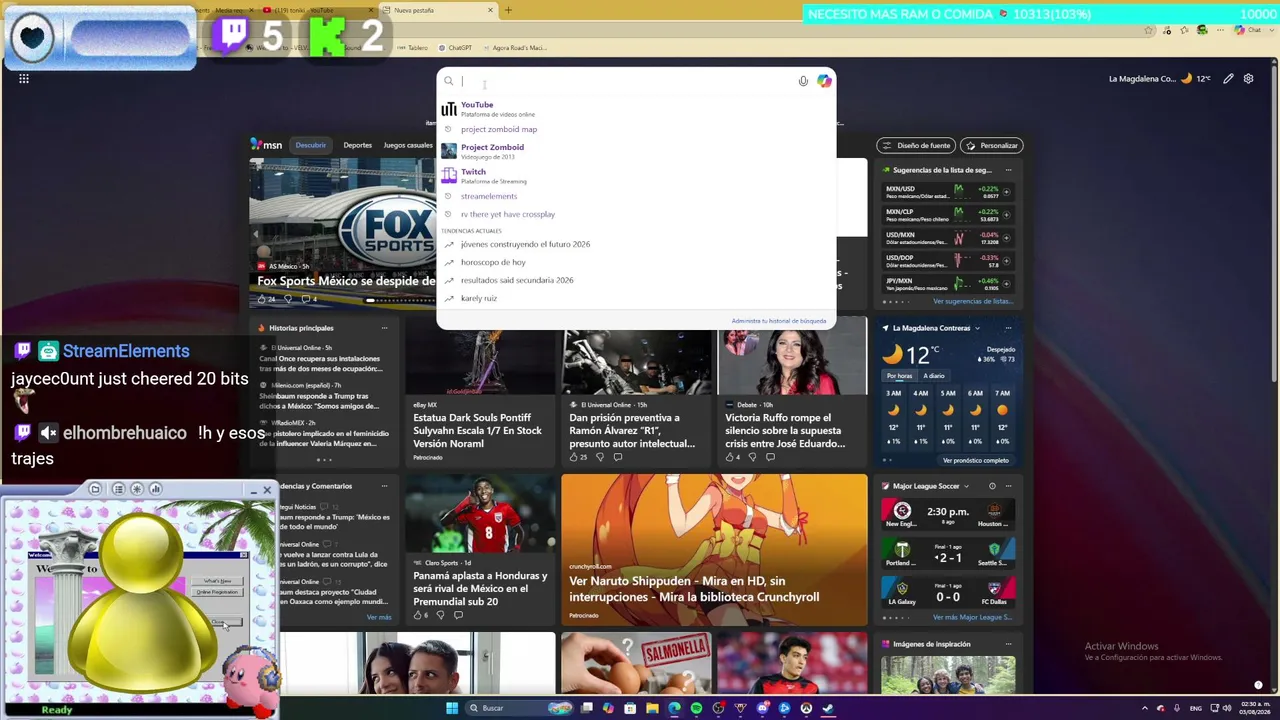Choose Project Zomboid videogame suggestion
This screenshot has width=1280, height=720.
636,151
